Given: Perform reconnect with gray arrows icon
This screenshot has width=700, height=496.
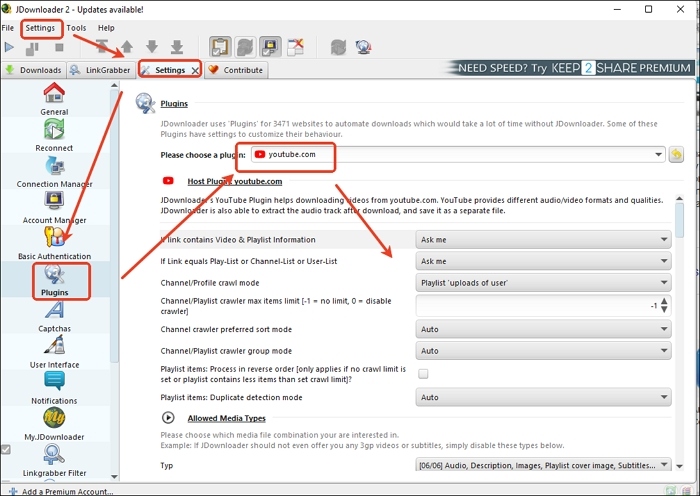Looking at the screenshot, I should [338, 47].
